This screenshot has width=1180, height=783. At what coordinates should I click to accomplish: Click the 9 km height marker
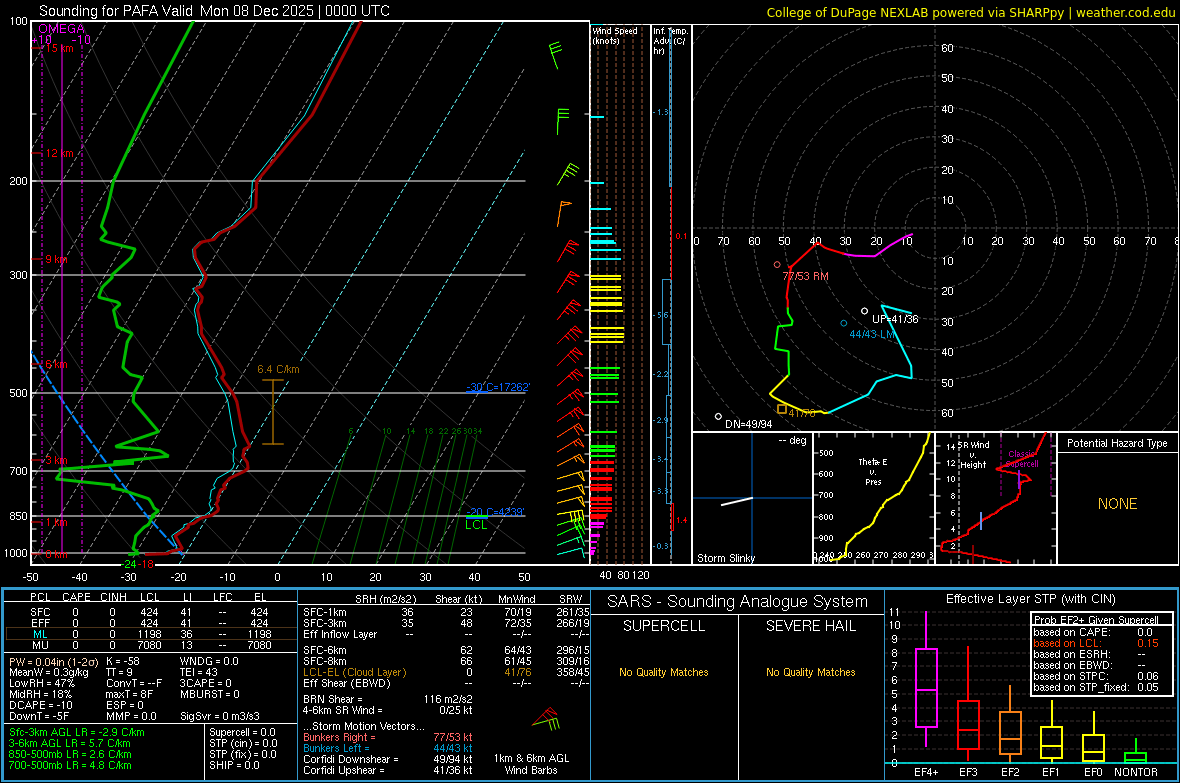tap(56, 259)
